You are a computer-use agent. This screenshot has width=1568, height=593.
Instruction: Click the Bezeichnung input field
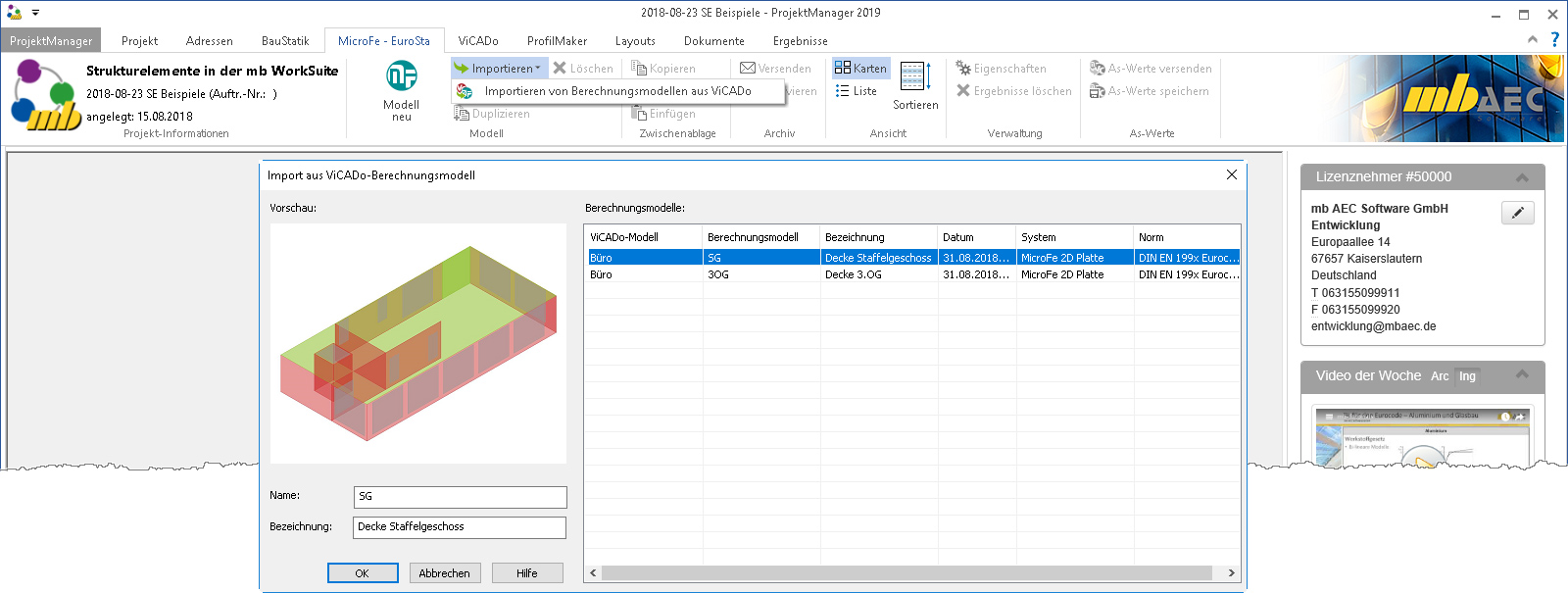460,527
